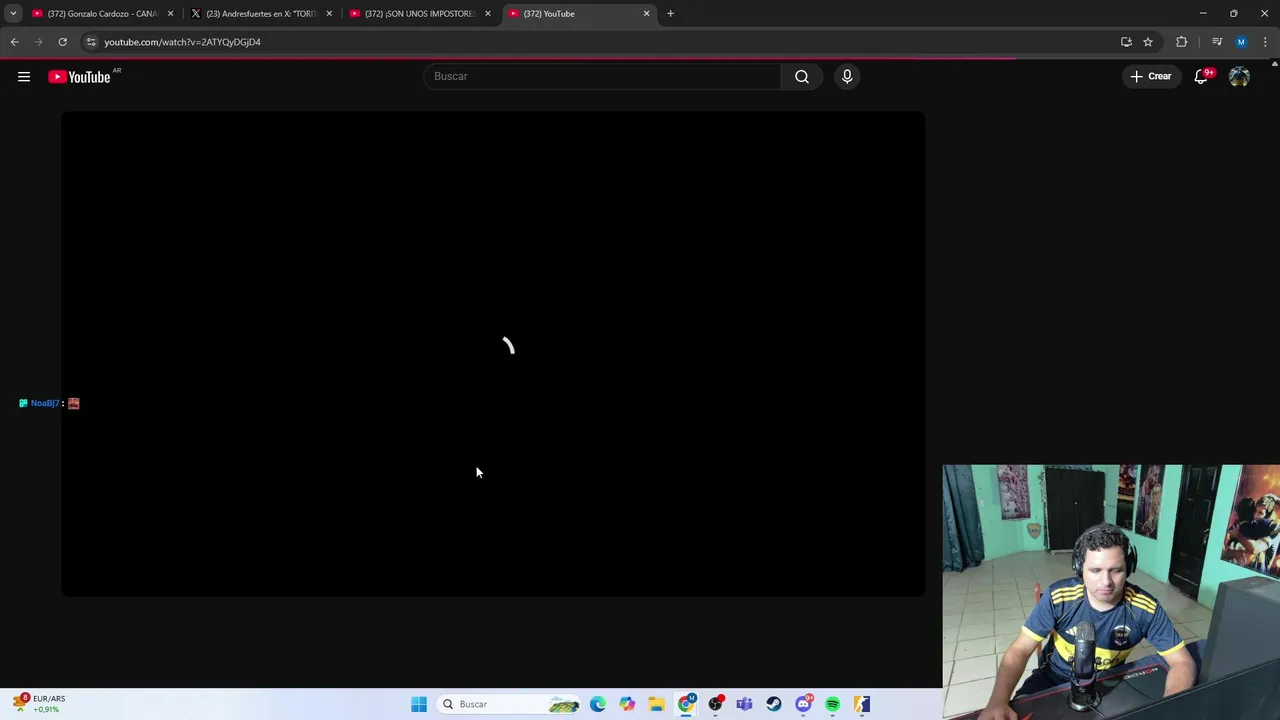Viewport: 1280px width, 720px height.
Task: Open the Crear create button
Action: pyautogui.click(x=1151, y=76)
